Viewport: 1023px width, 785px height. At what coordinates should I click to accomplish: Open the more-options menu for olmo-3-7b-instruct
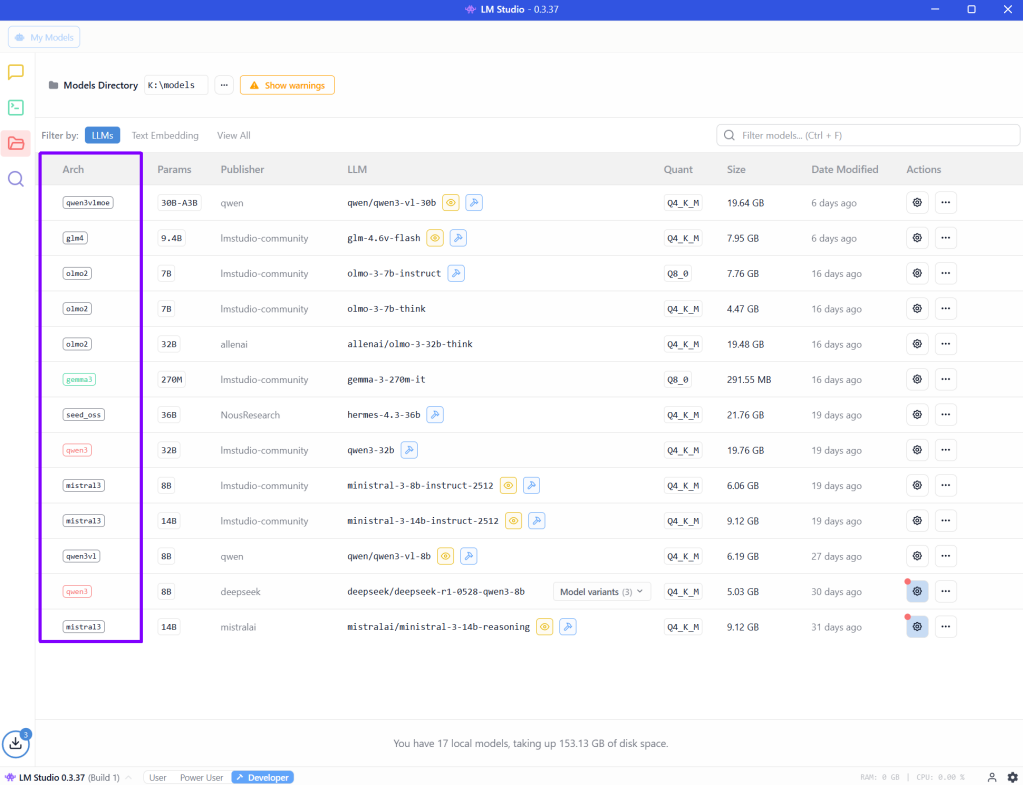[x=945, y=273]
